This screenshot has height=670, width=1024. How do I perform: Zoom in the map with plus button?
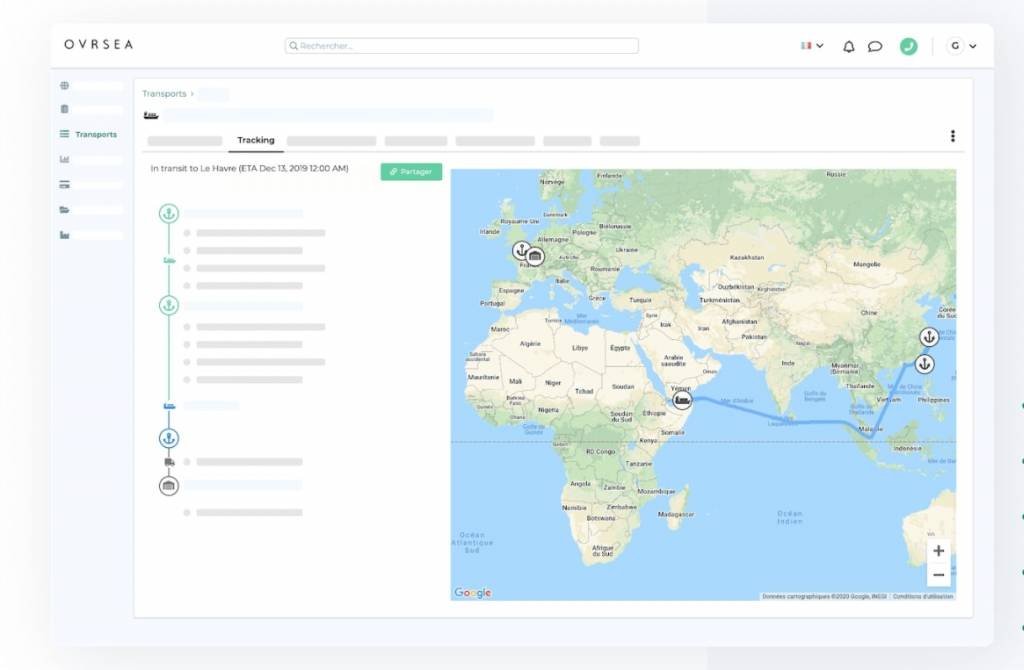click(938, 550)
